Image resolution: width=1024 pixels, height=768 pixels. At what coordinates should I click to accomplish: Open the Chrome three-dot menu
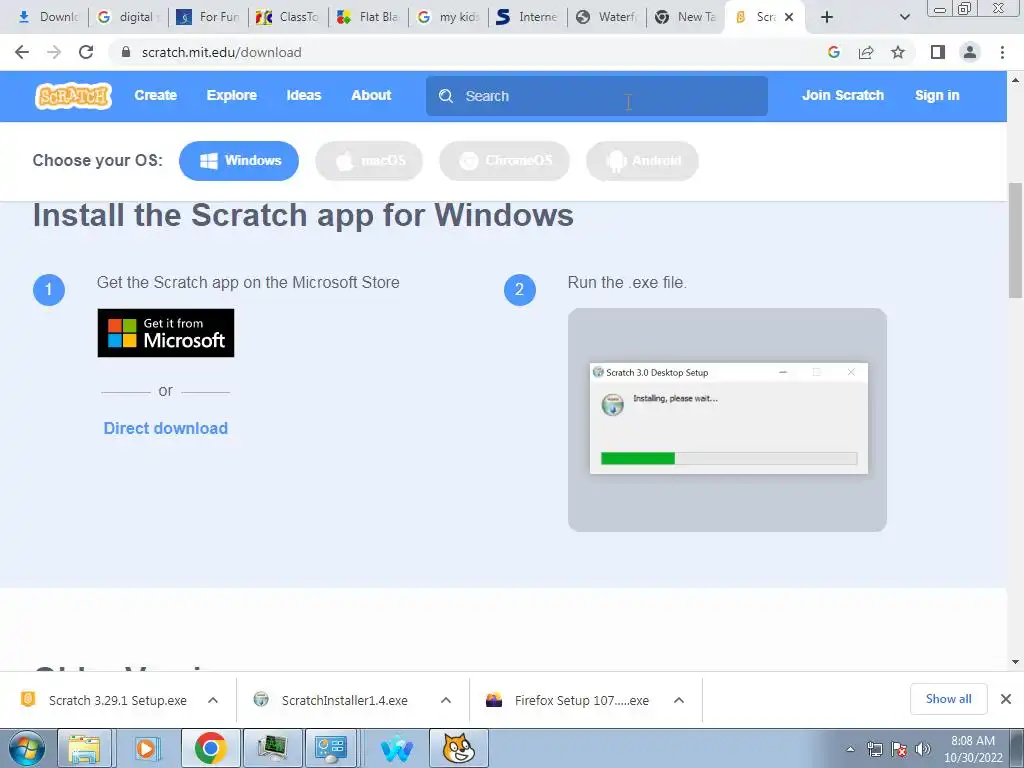[x=1002, y=52]
